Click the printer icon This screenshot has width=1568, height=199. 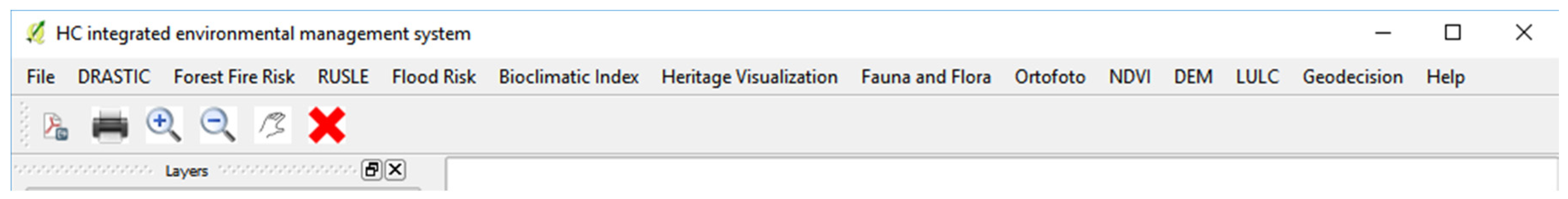110,126
